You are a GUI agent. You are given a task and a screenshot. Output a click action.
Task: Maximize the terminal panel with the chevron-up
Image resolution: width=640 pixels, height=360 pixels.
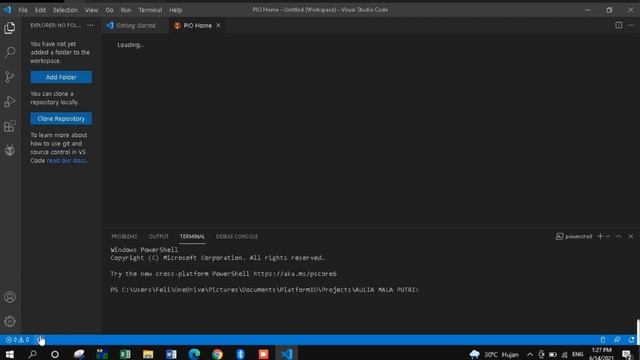coord(619,236)
